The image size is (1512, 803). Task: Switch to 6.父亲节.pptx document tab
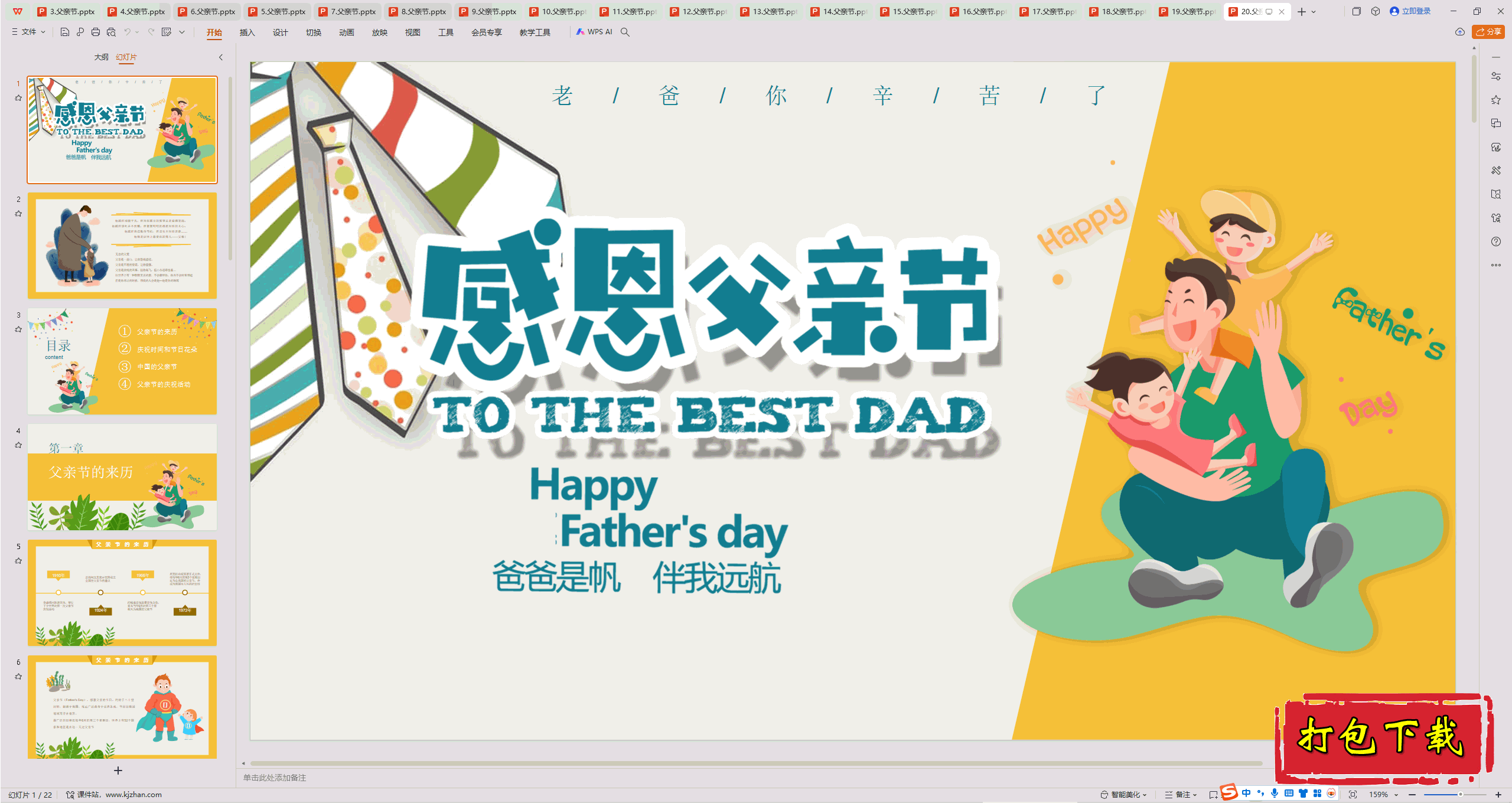[207, 11]
